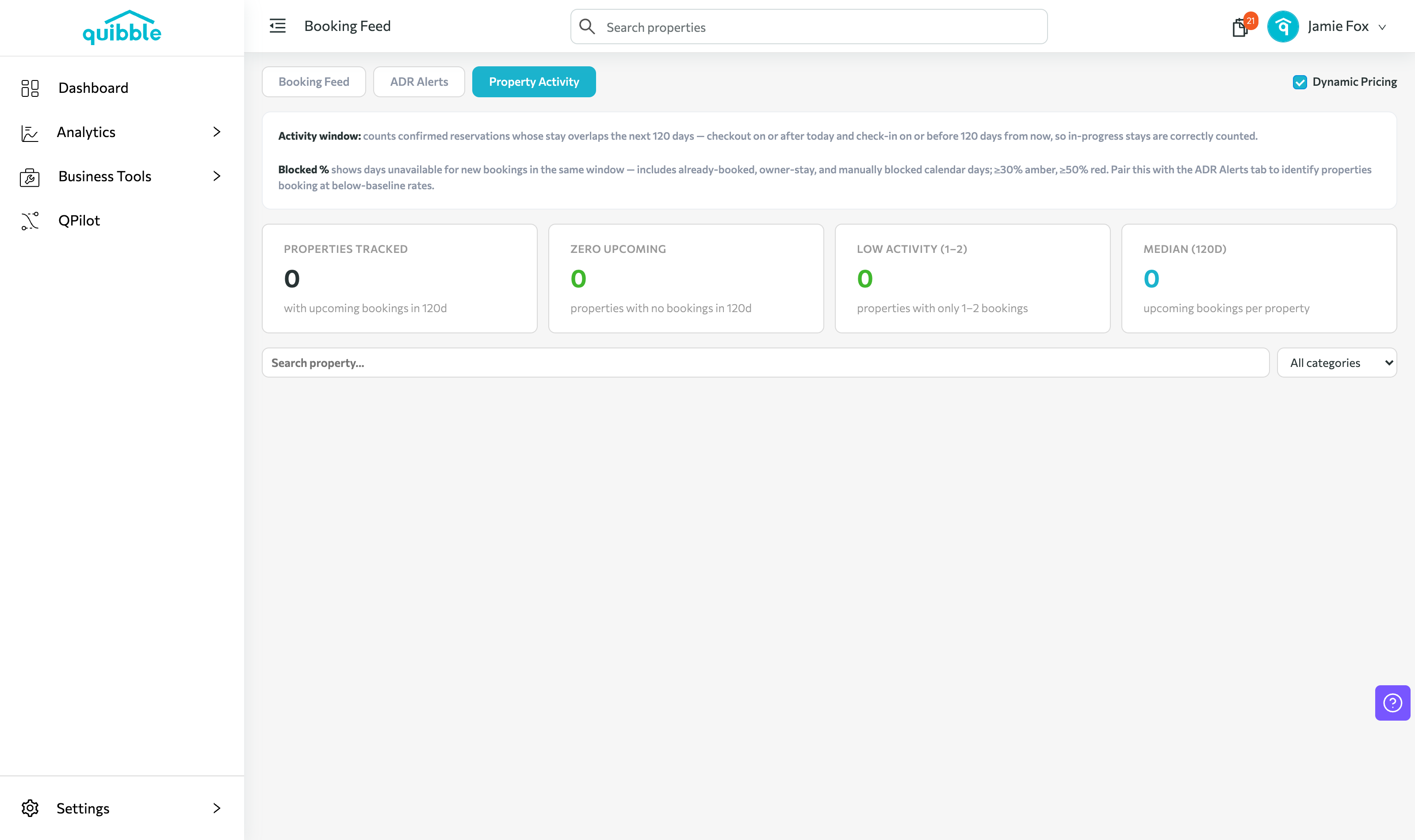Screen dimensions: 1415x840
Task: Click the Dashboard grid icon
Action: click(30, 88)
